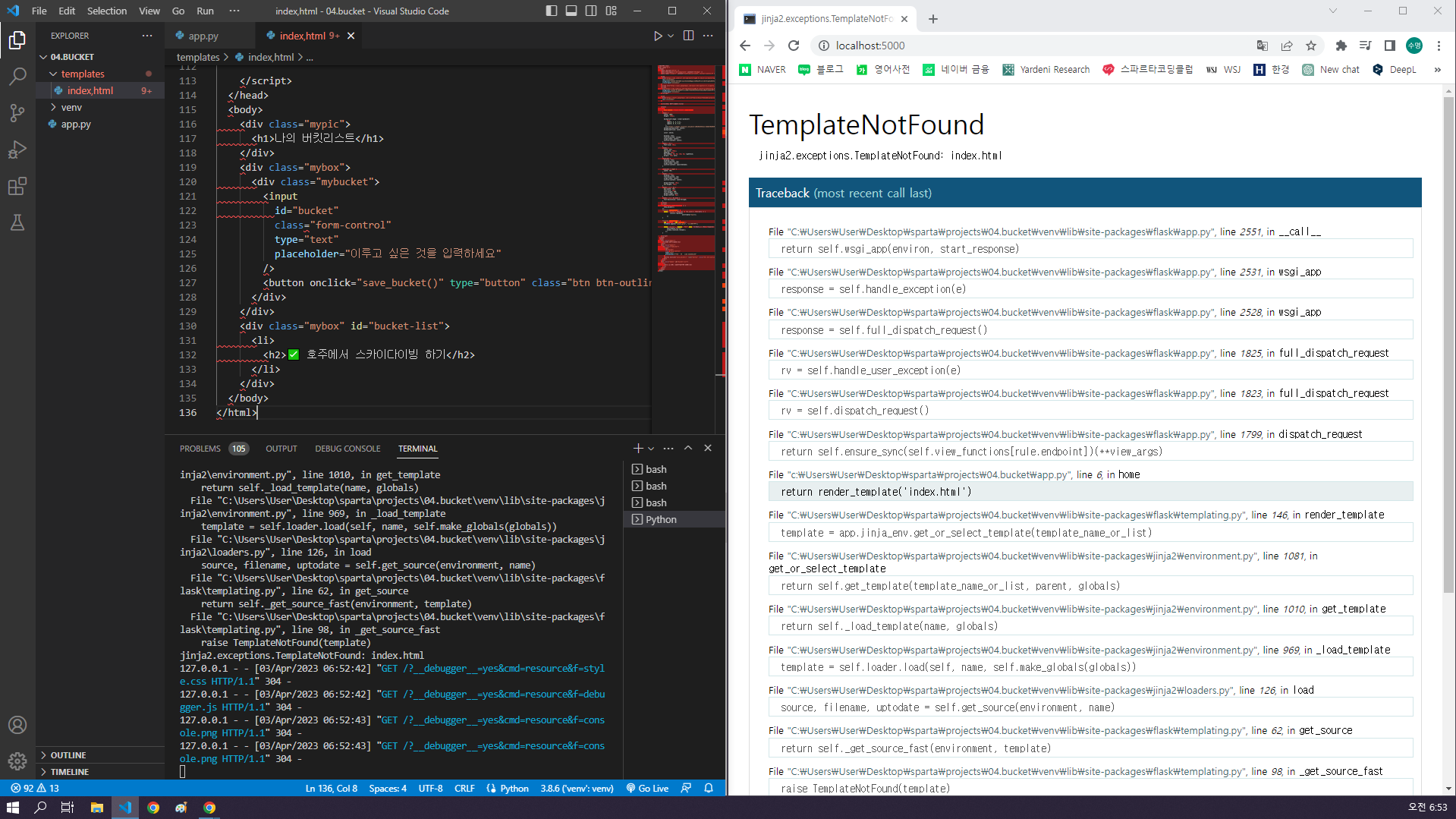This screenshot has height=819, width=1456.
Task: Click Go Live in status bar
Action: tap(647, 789)
